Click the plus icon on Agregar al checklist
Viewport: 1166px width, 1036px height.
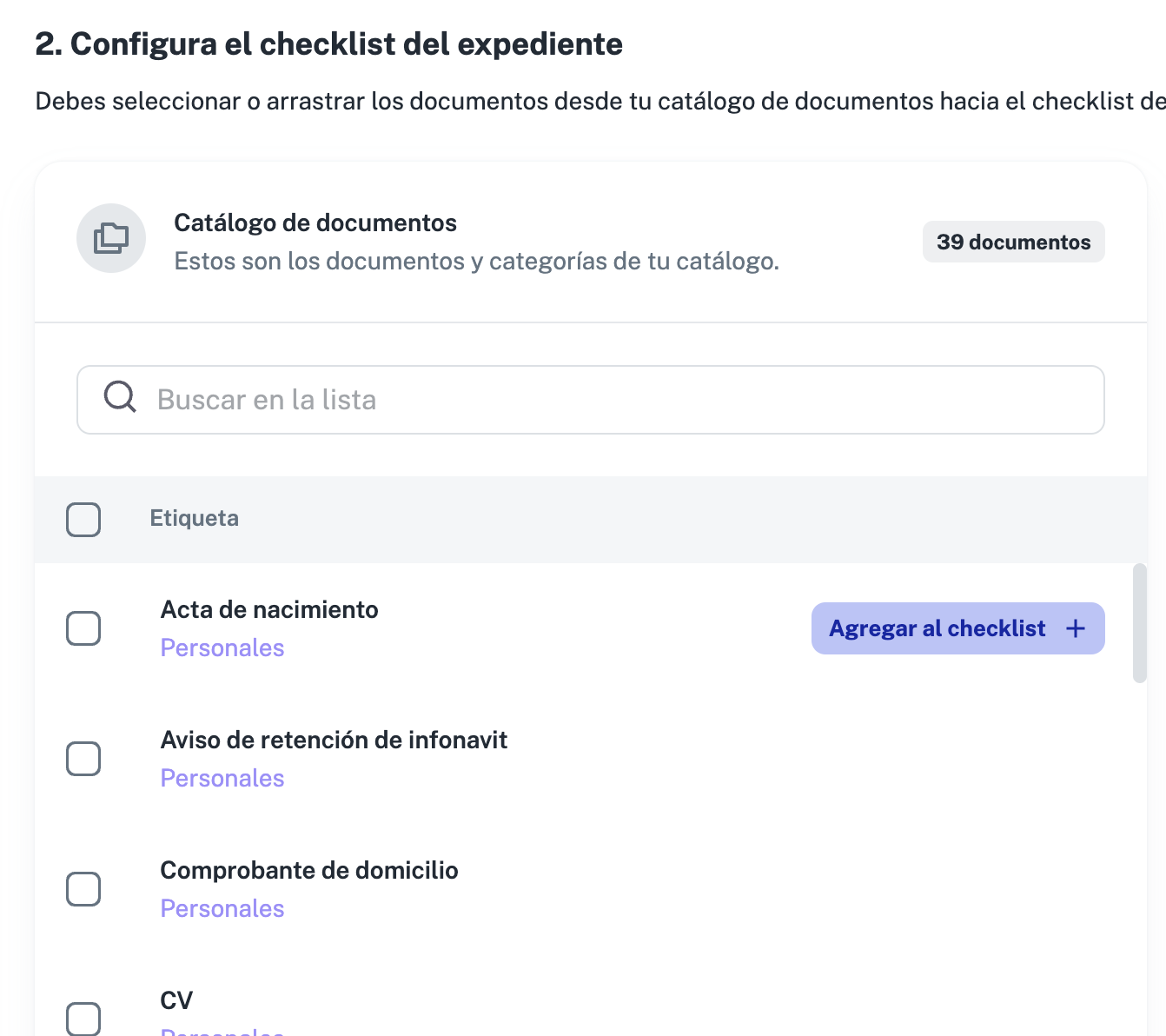click(x=1076, y=628)
